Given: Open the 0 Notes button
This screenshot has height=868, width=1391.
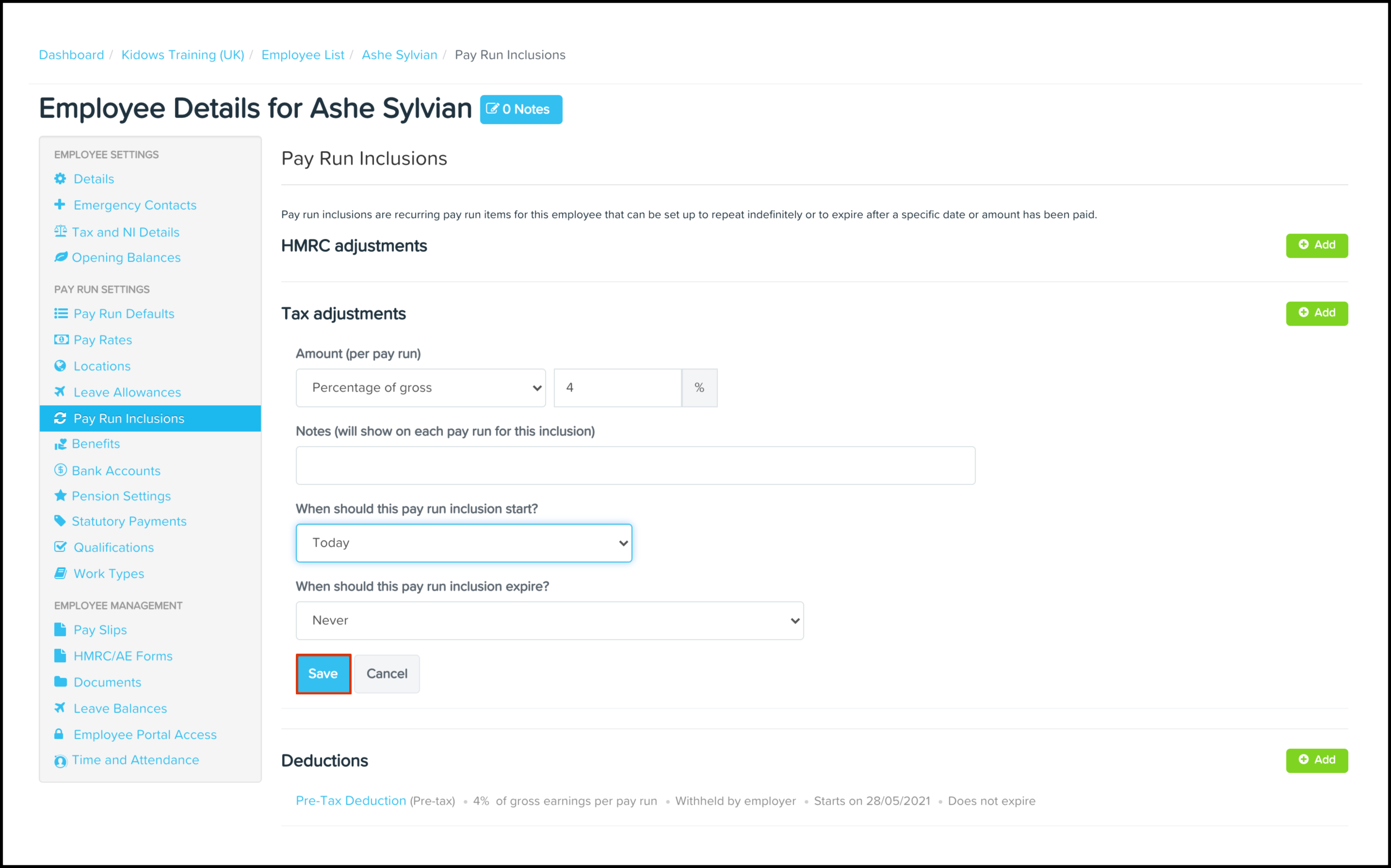Looking at the screenshot, I should pos(521,109).
